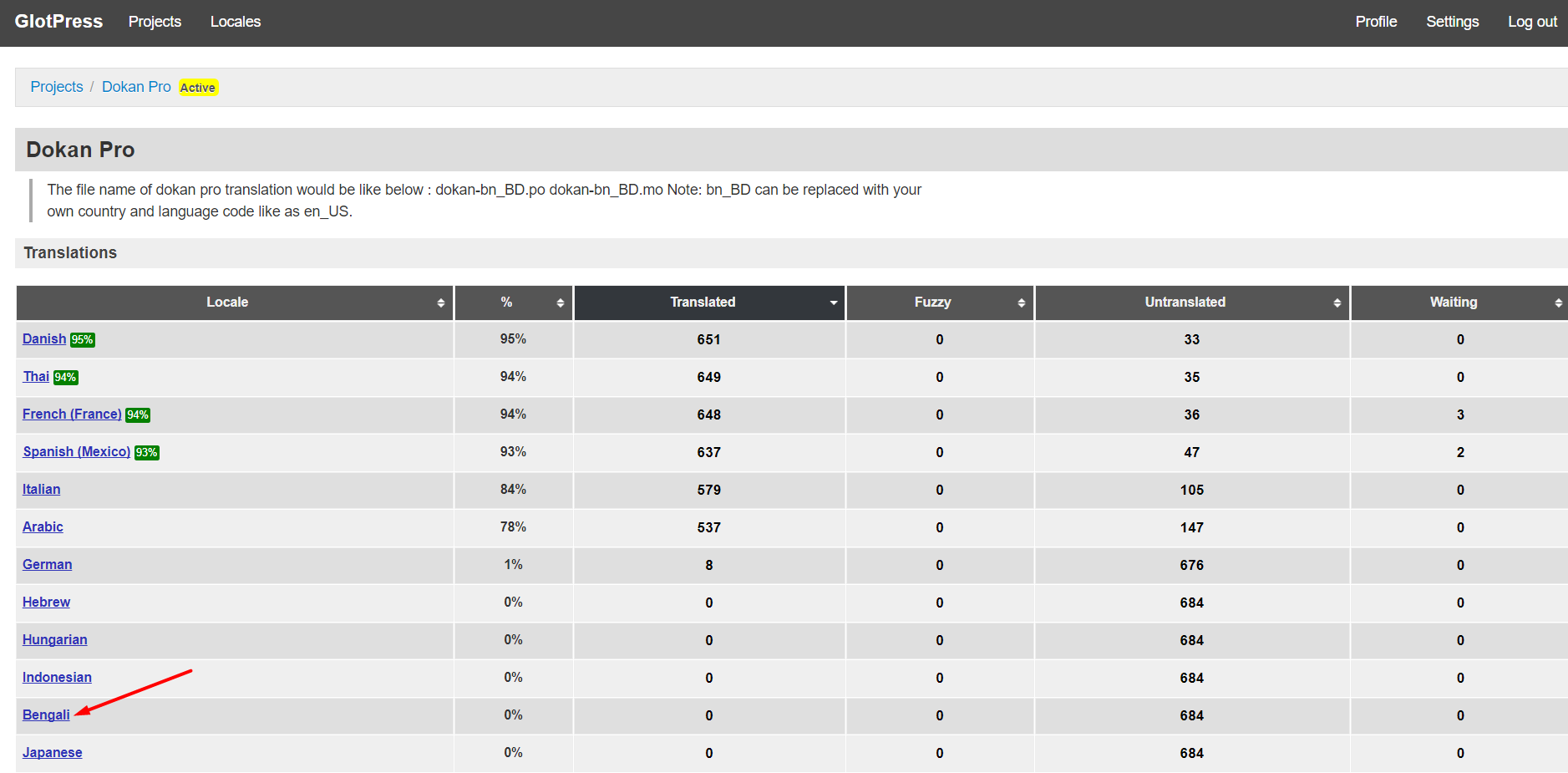1568x773 pixels.
Task: Open Settings from top navigation
Action: click(1452, 22)
